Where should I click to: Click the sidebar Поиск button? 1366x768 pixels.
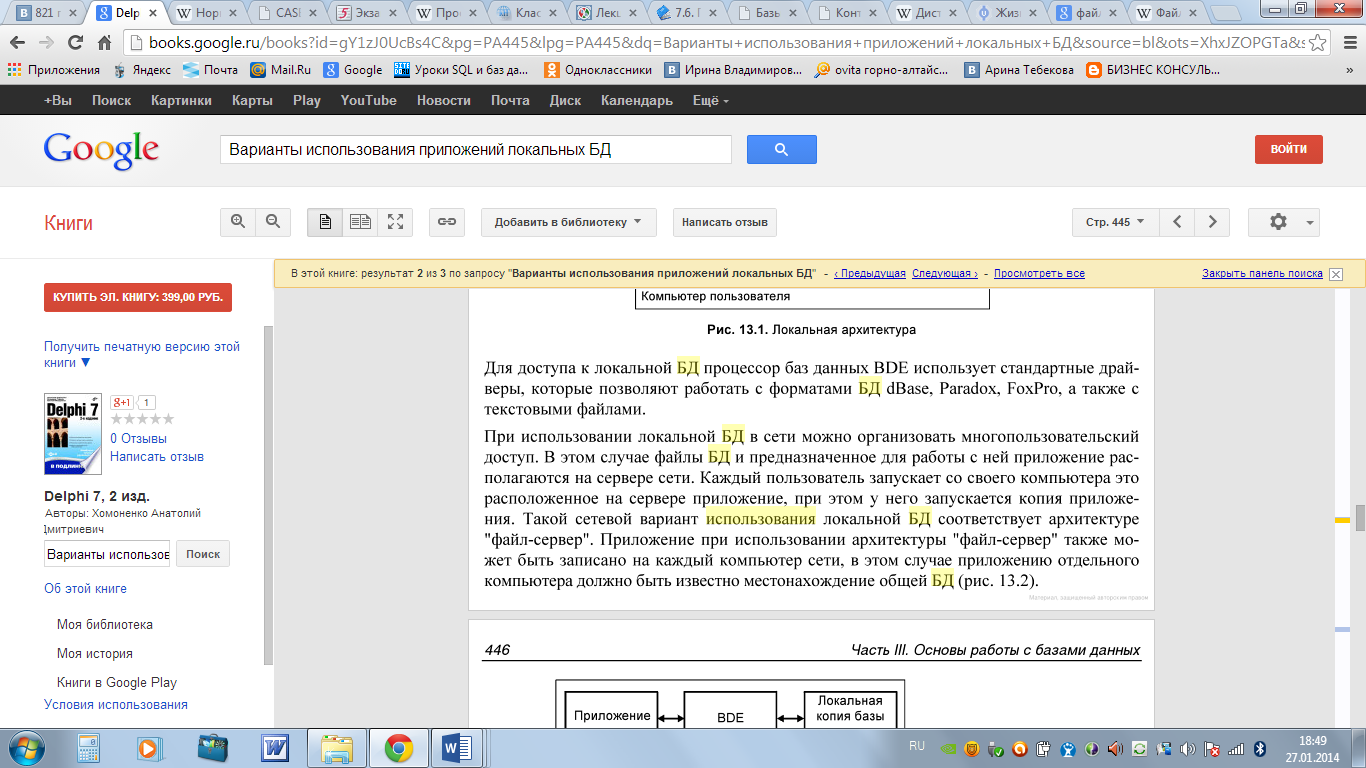pos(203,554)
